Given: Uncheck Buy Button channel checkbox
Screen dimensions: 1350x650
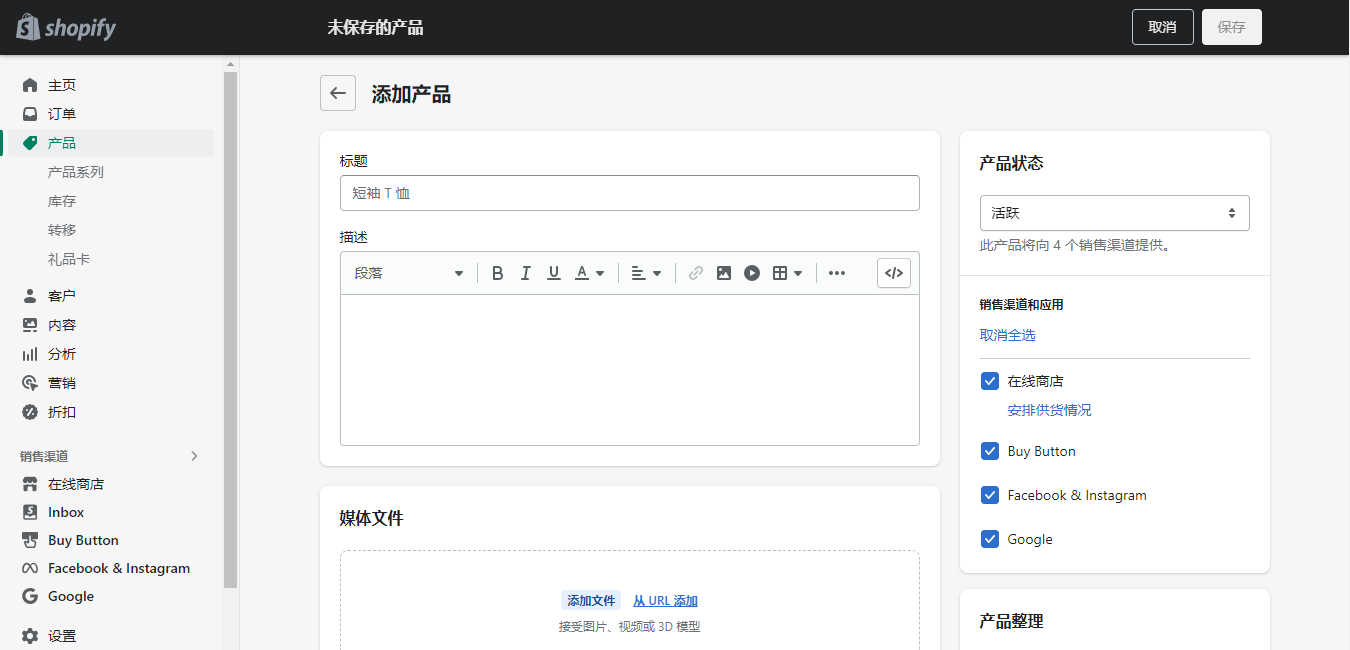Looking at the screenshot, I should [990, 451].
